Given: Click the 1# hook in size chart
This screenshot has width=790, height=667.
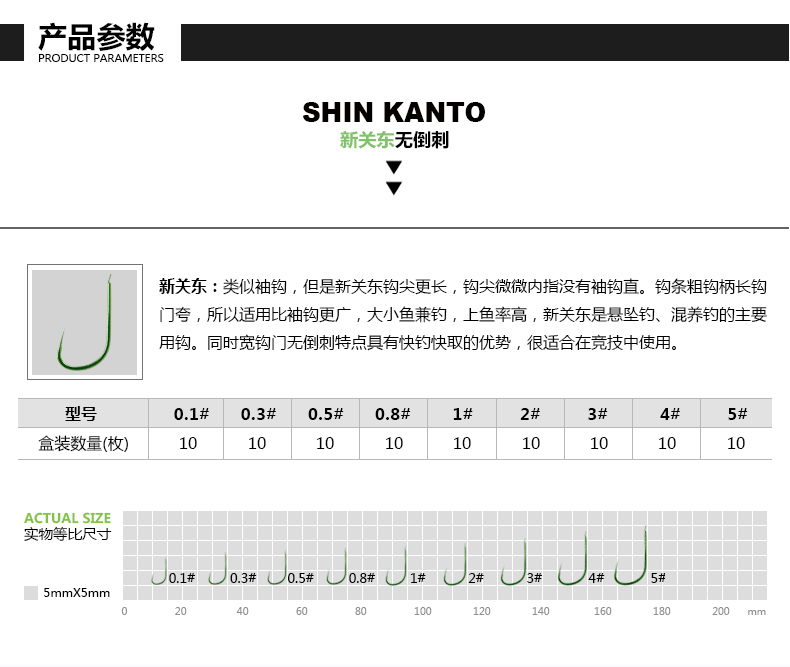Looking at the screenshot, I should coord(396,566).
